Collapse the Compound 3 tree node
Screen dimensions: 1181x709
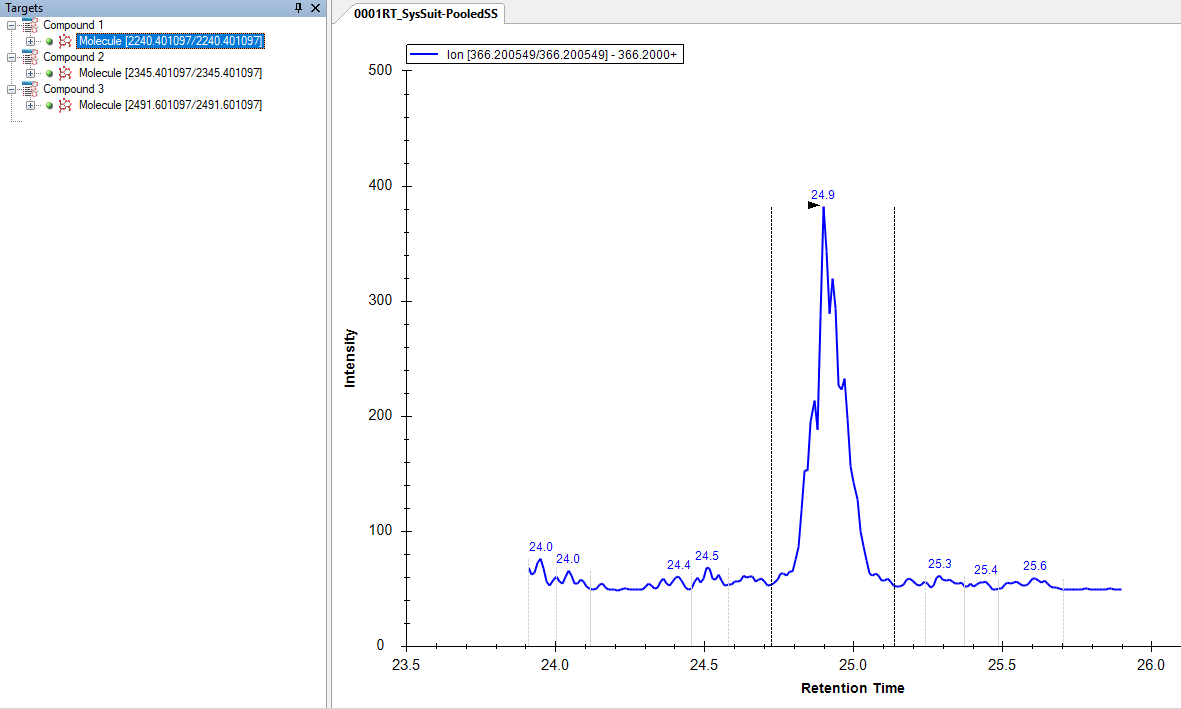11,89
